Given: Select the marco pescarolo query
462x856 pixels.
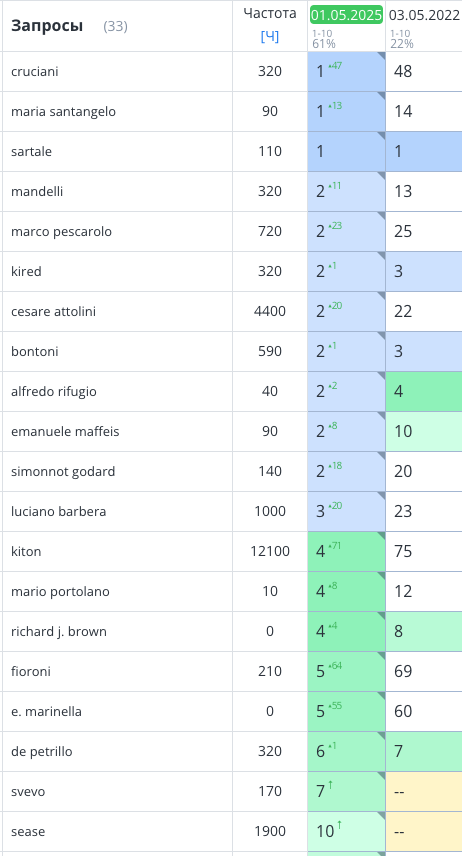Looking at the screenshot, I should coord(61,231).
